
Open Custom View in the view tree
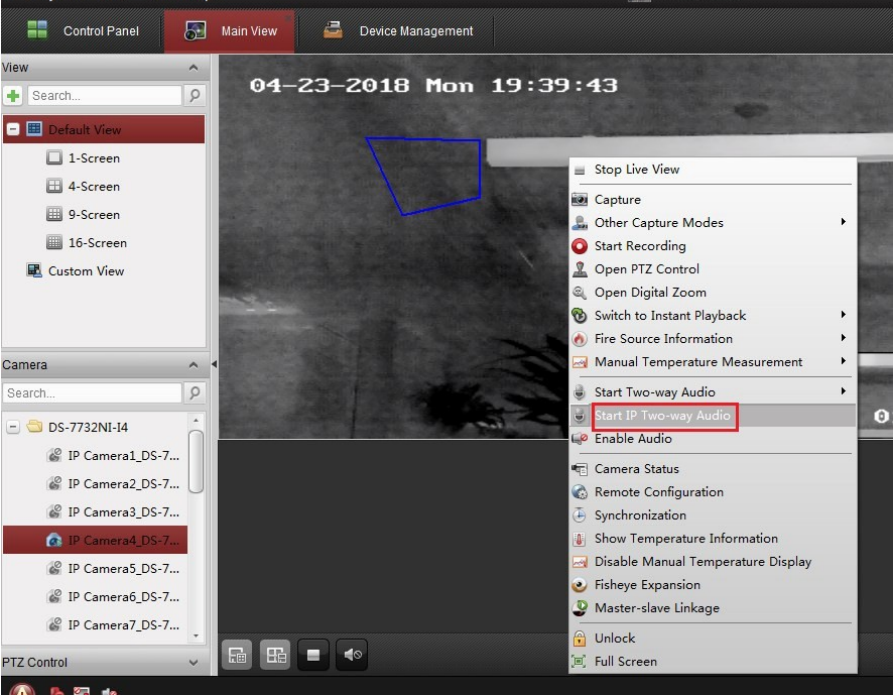pos(85,271)
